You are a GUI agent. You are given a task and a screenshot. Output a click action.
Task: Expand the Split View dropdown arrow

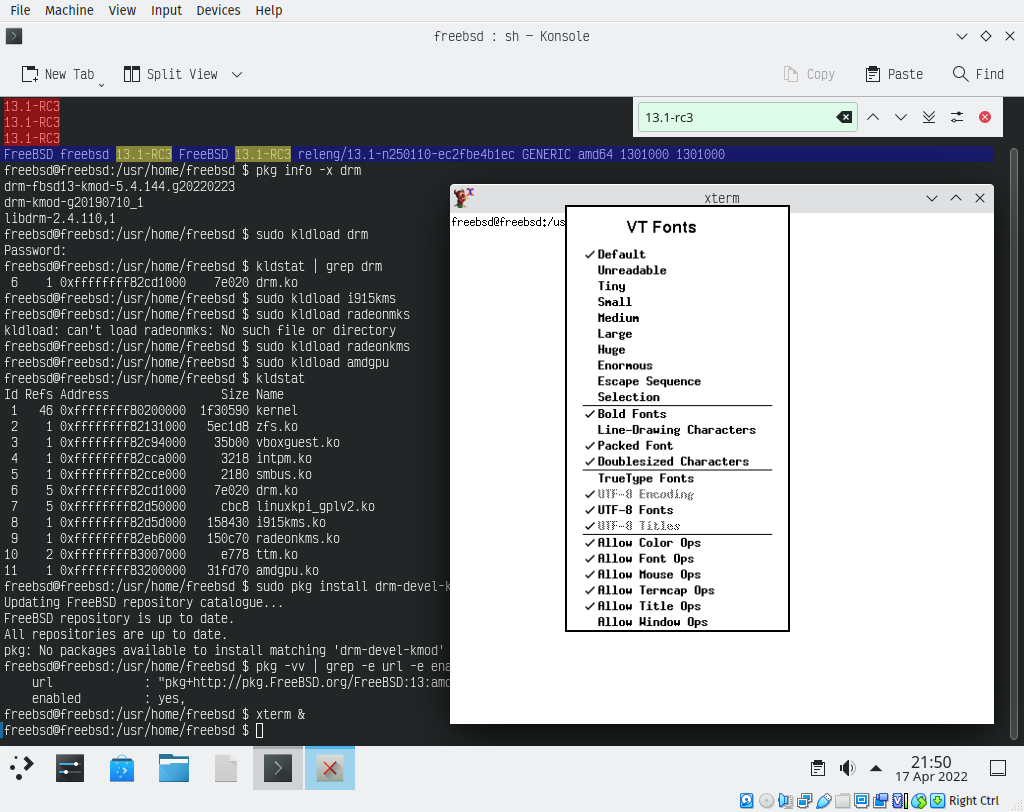tap(237, 74)
